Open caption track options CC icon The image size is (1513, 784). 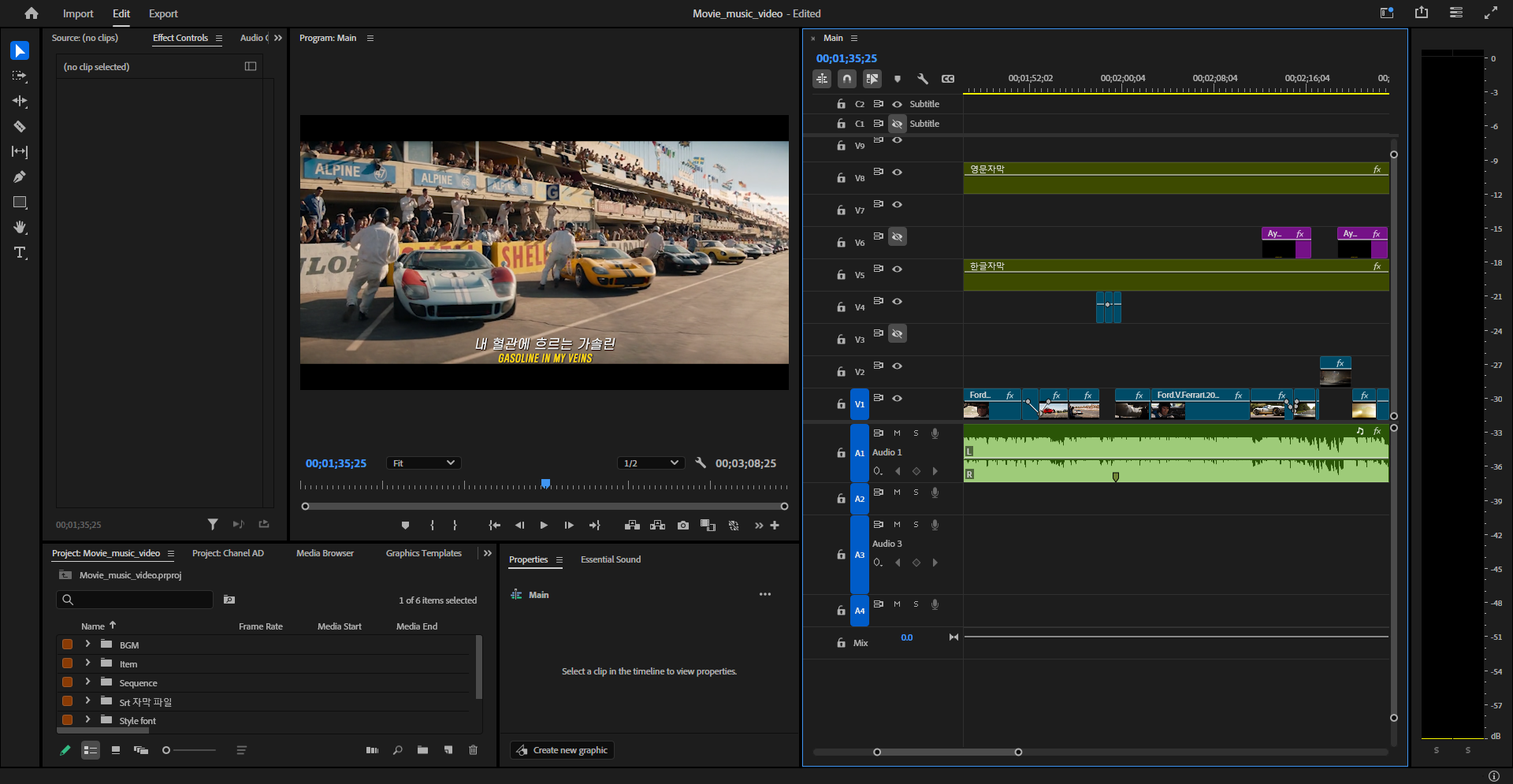(x=948, y=79)
